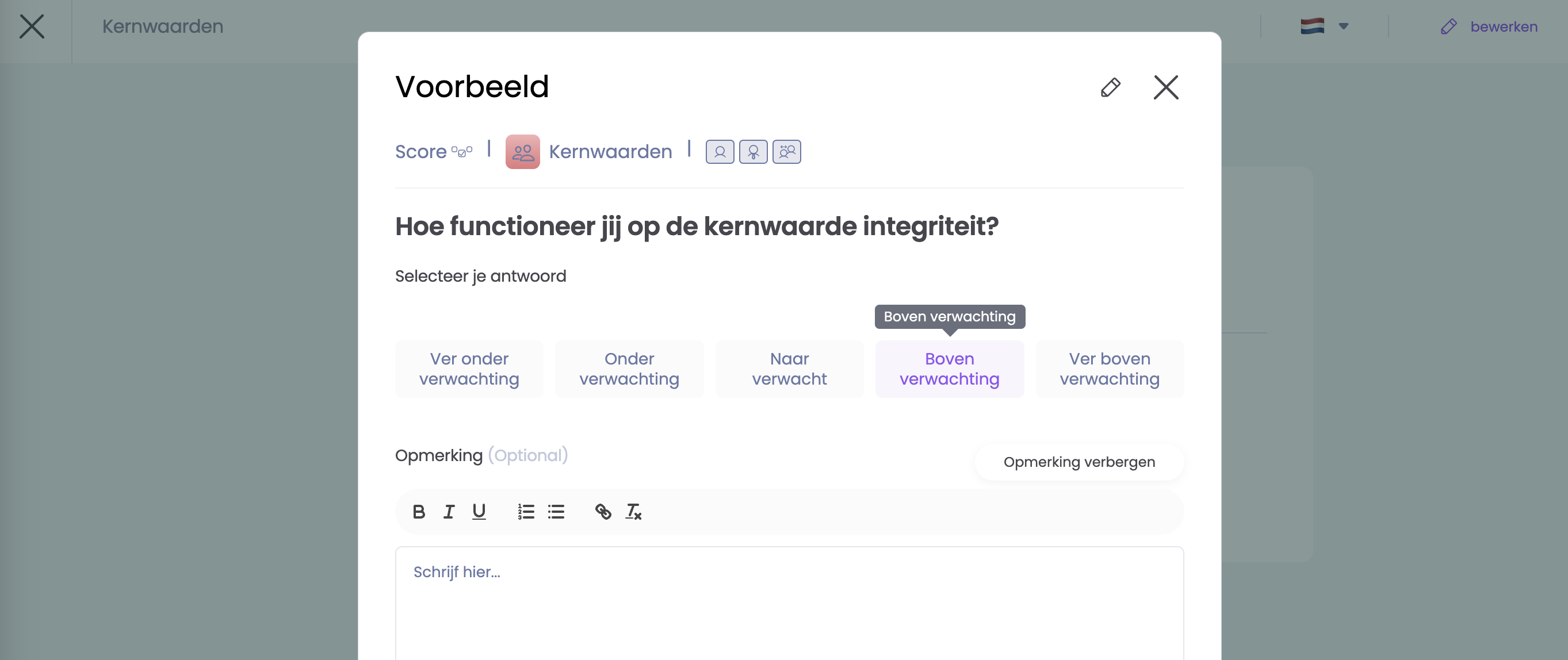Select the pink Kernwaarden category icon
Screen dimensions: 1568x660
[522, 151]
